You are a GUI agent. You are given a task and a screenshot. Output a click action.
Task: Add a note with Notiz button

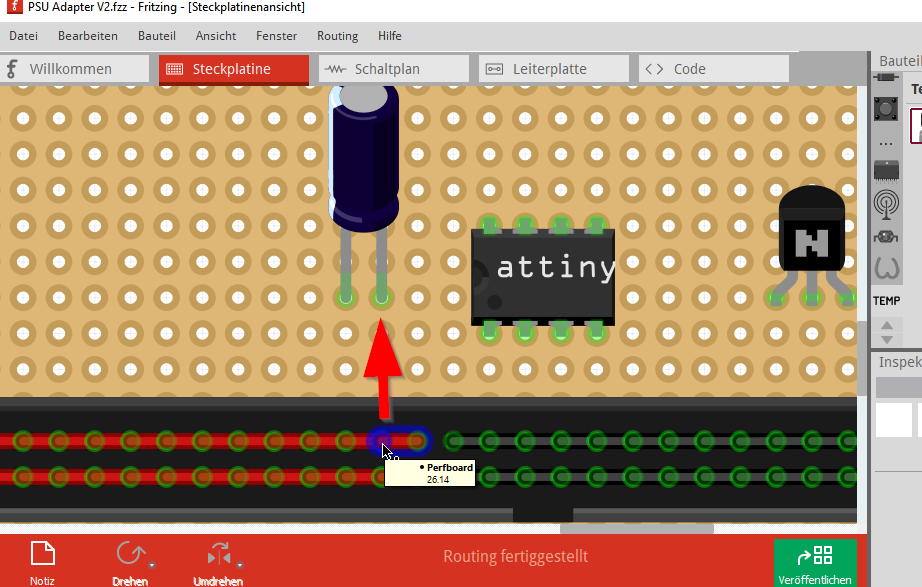(x=42, y=563)
